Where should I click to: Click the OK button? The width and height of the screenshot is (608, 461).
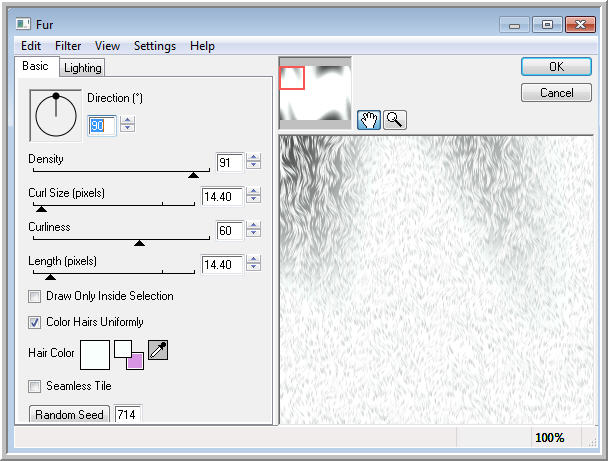point(556,67)
